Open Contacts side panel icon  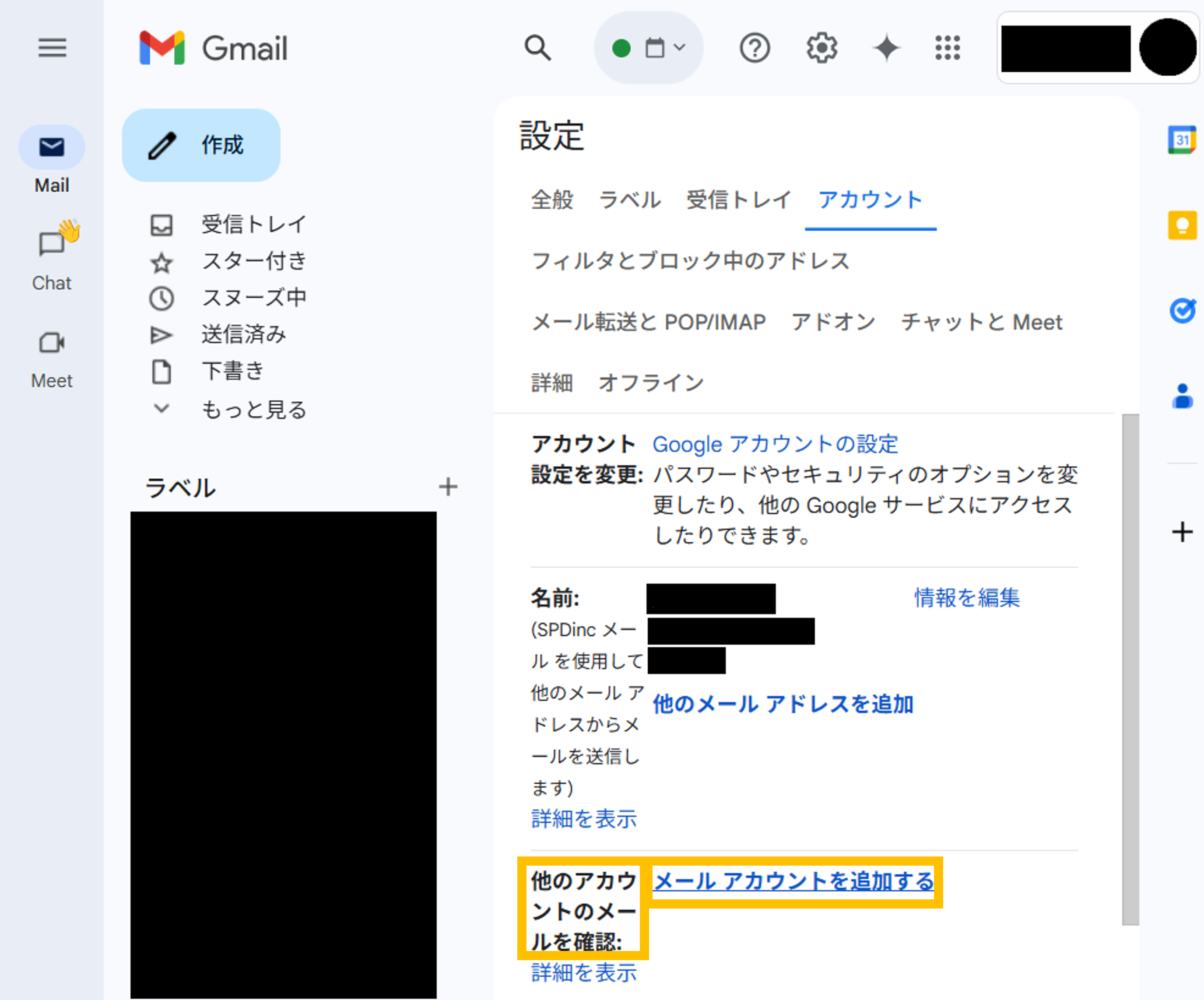click(x=1182, y=395)
